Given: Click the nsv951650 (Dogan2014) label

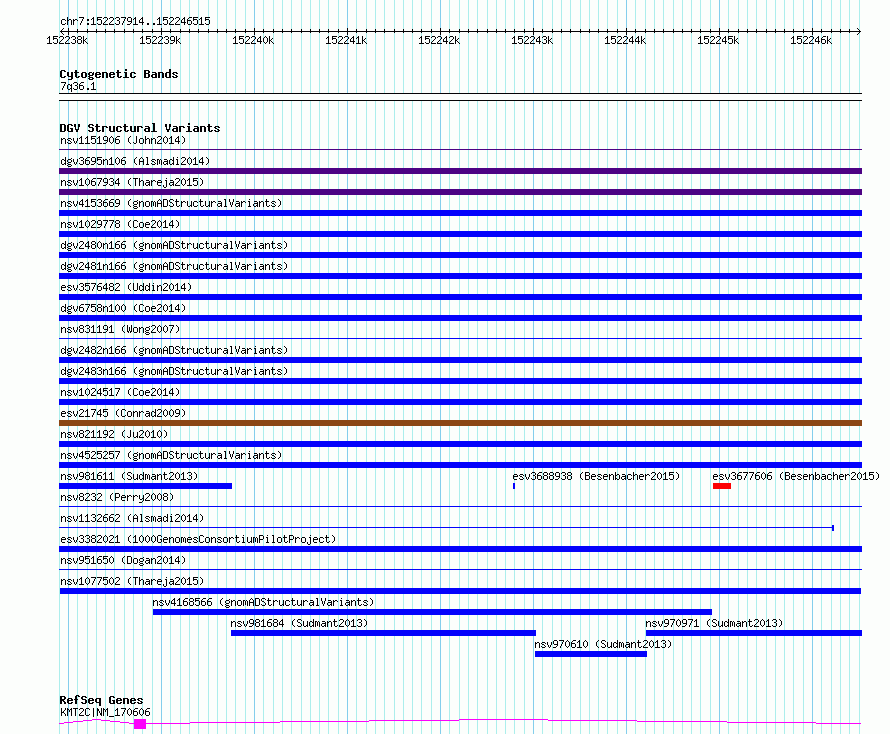Looking at the screenshot, I should (123, 560).
